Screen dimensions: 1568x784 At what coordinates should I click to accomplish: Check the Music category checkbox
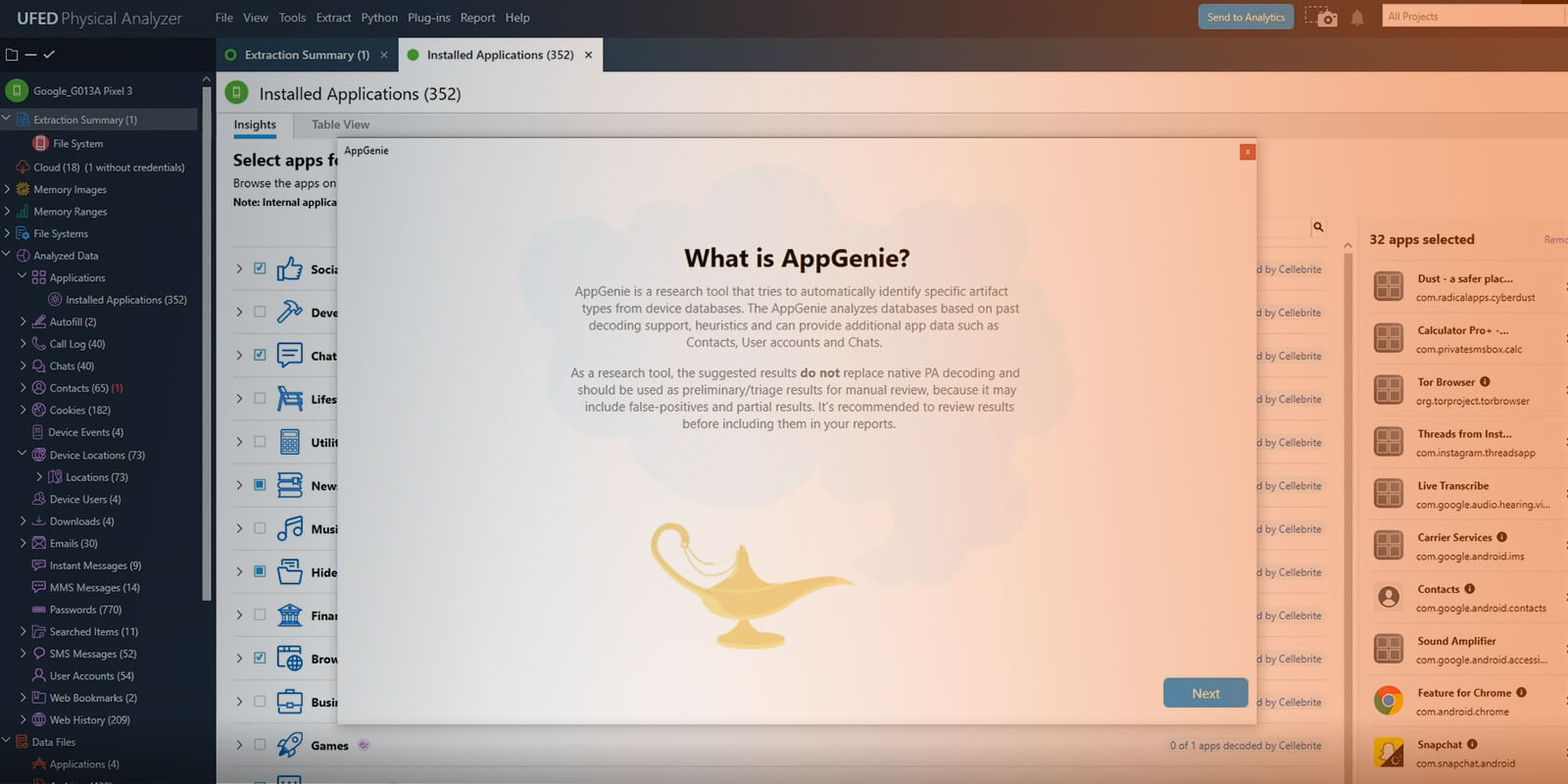[260, 528]
